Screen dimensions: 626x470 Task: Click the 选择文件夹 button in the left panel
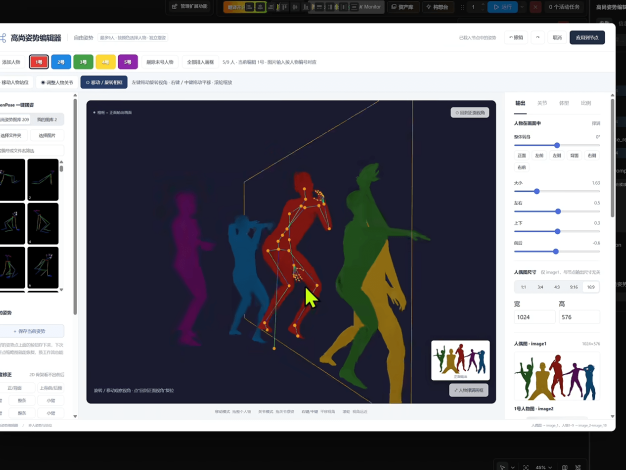coord(12,135)
